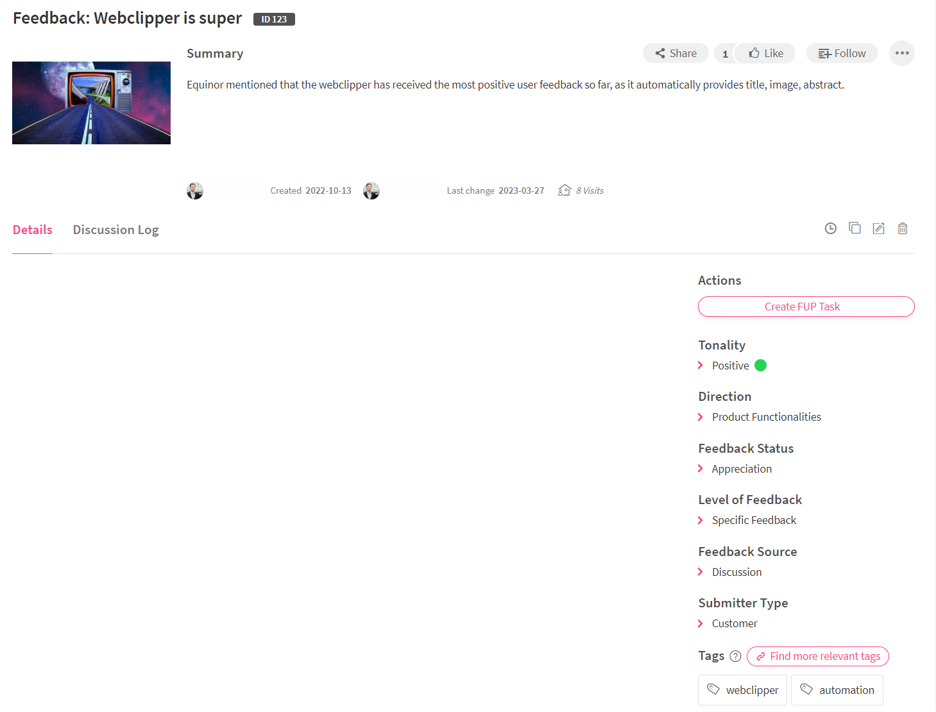The height and width of the screenshot is (712, 936).
Task: Click the help icon next to Tags
Action: [x=735, y=657]
